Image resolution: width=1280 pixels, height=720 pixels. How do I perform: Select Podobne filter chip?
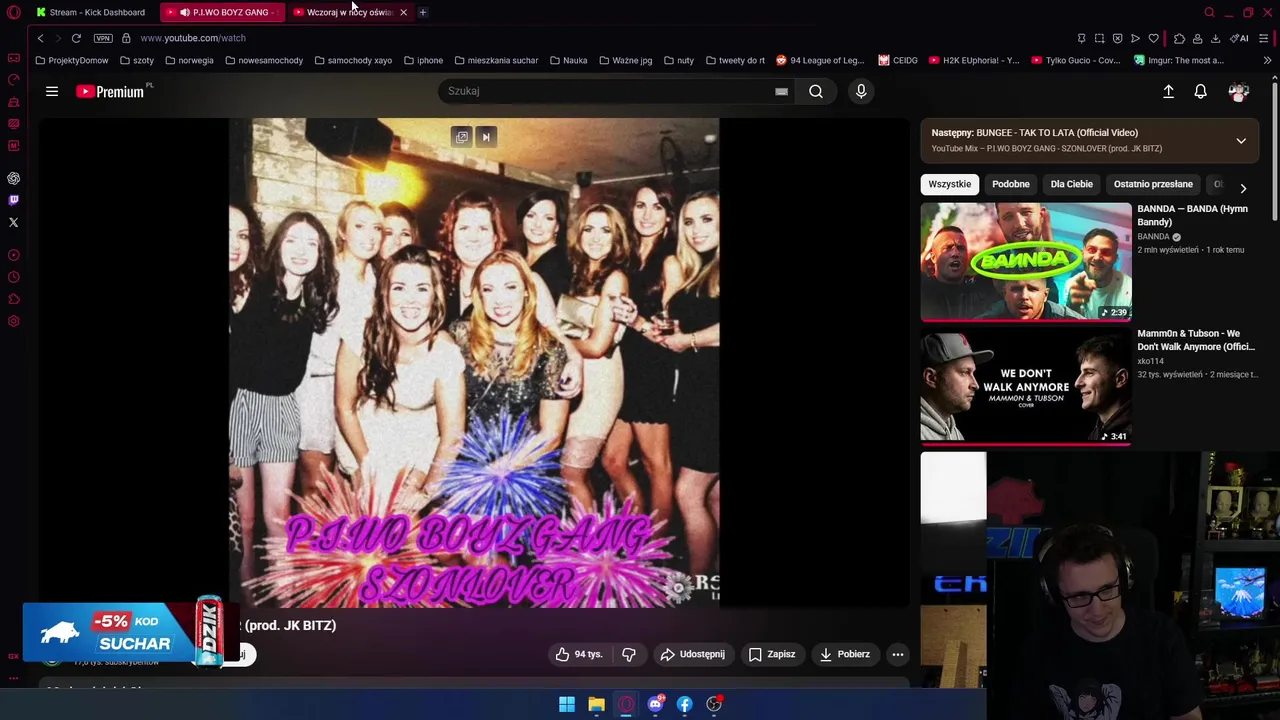tap(1011, 184)
